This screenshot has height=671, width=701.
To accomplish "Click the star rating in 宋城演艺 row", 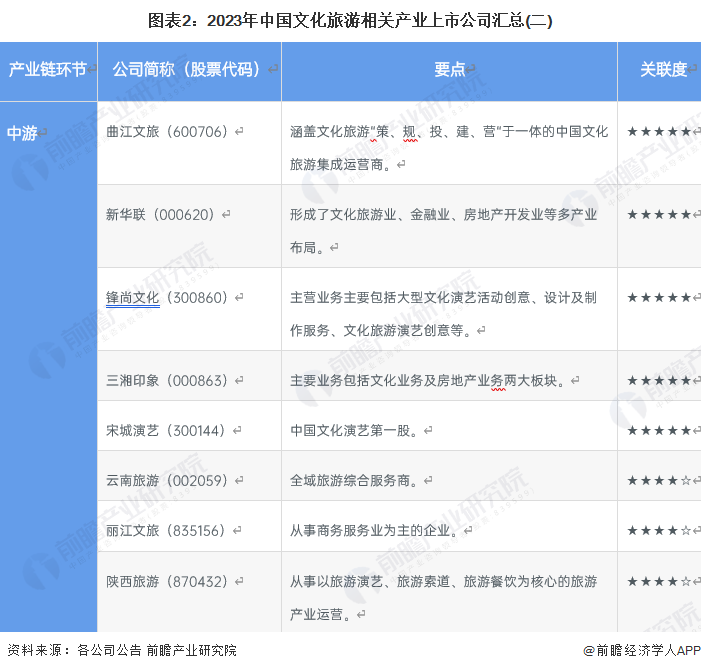I will (x=659, y=430).
